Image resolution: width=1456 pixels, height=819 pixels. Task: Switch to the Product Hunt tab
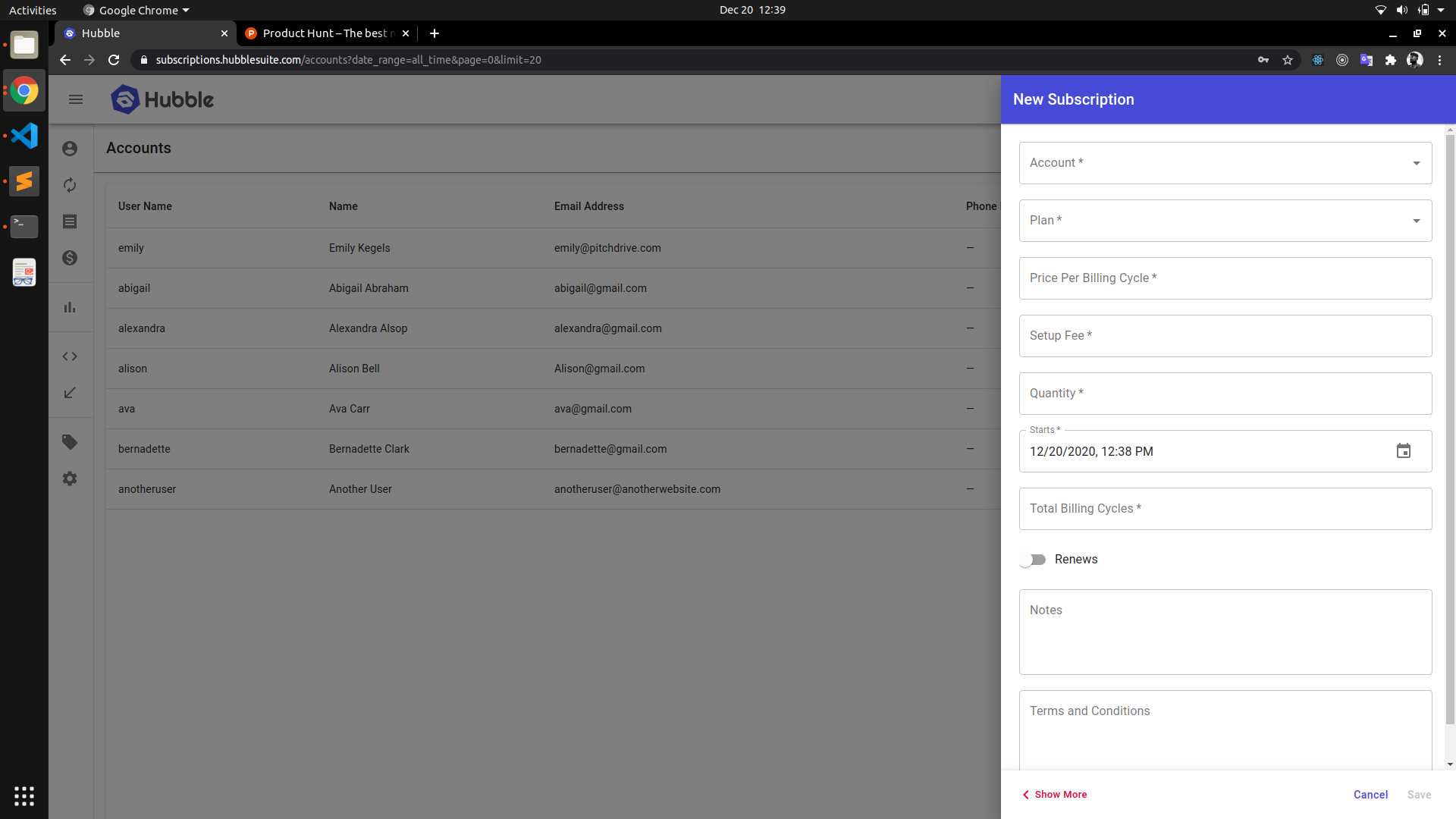point(326,33)
